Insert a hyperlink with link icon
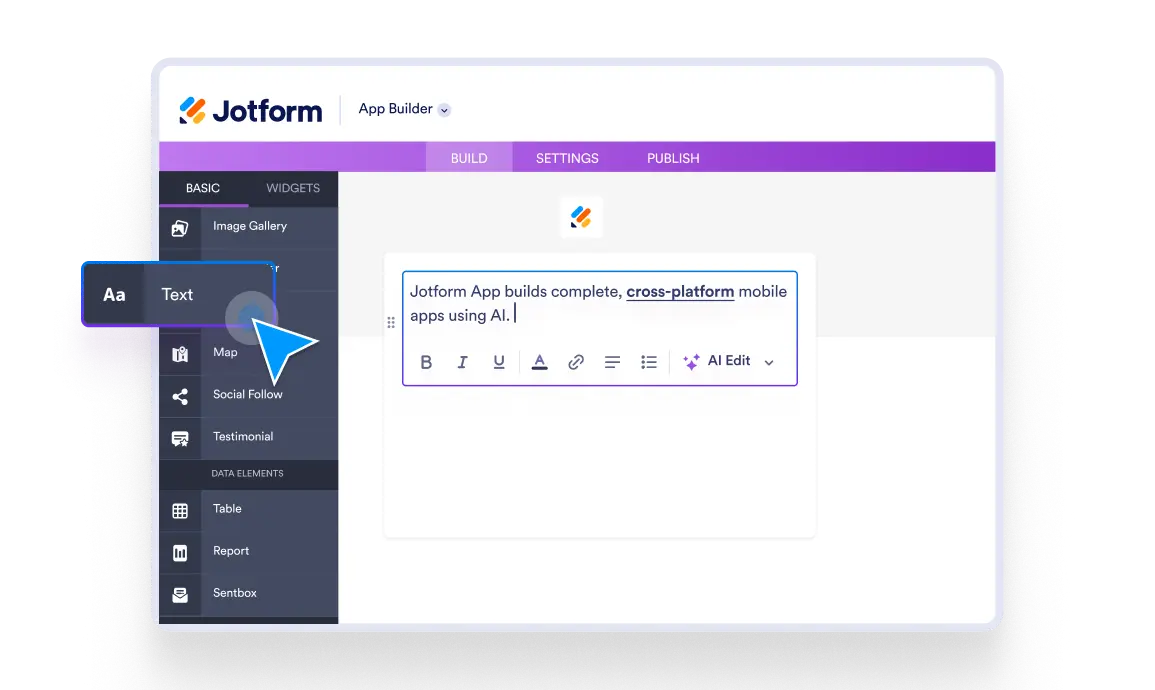 (x=576, y=362)
